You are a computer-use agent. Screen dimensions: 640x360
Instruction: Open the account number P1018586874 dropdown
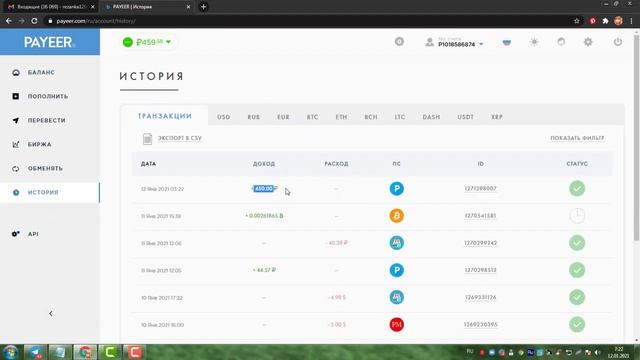click(460, 42)
